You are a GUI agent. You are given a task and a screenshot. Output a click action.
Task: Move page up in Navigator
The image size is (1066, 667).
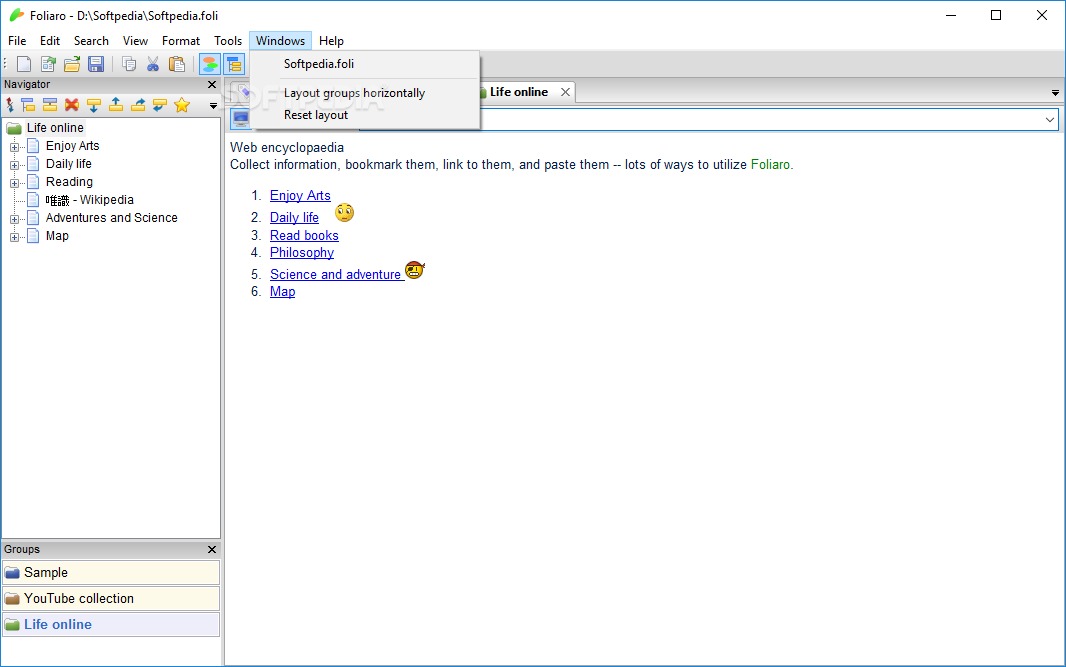tap(116, 105)
